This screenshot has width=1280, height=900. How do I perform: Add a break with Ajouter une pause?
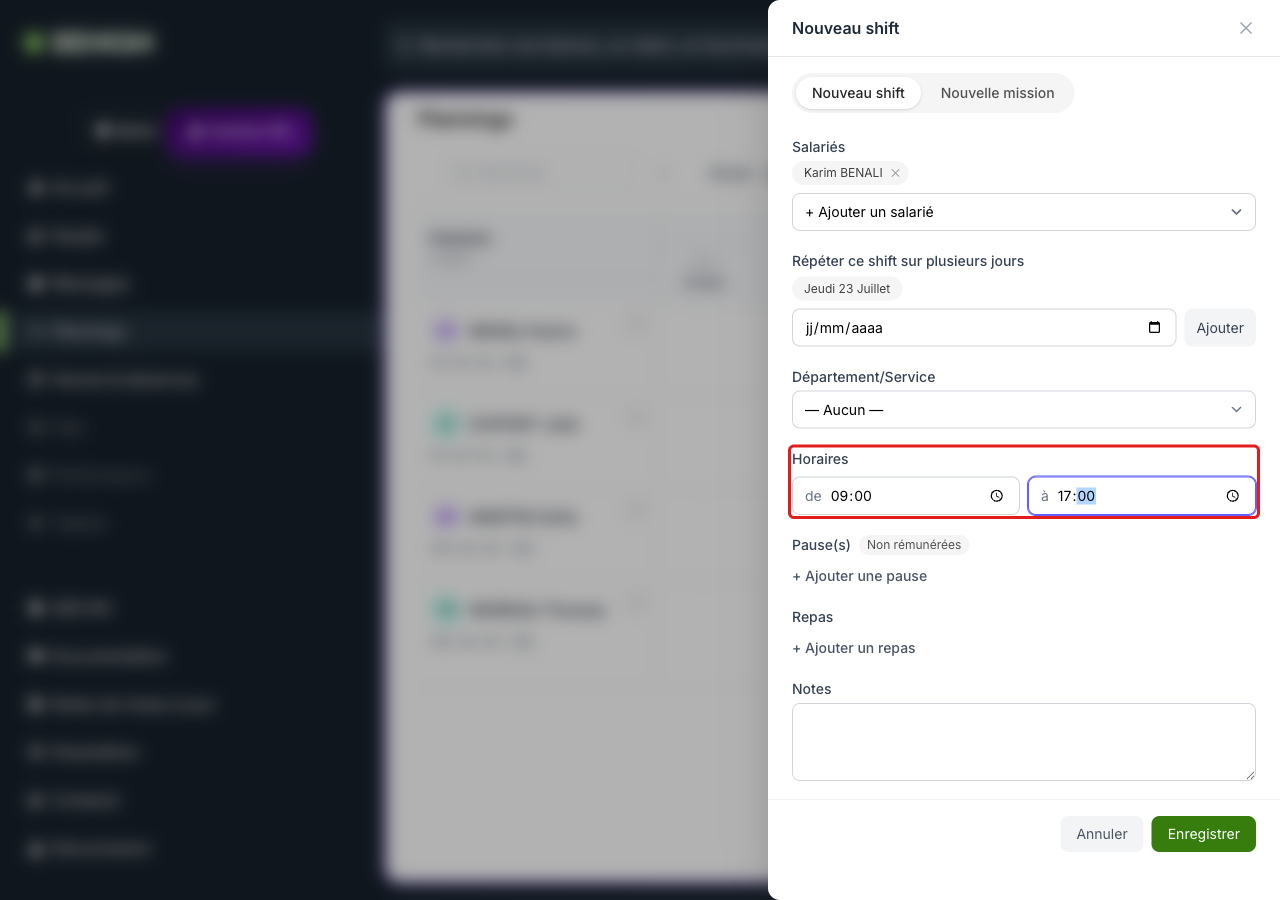859,576
